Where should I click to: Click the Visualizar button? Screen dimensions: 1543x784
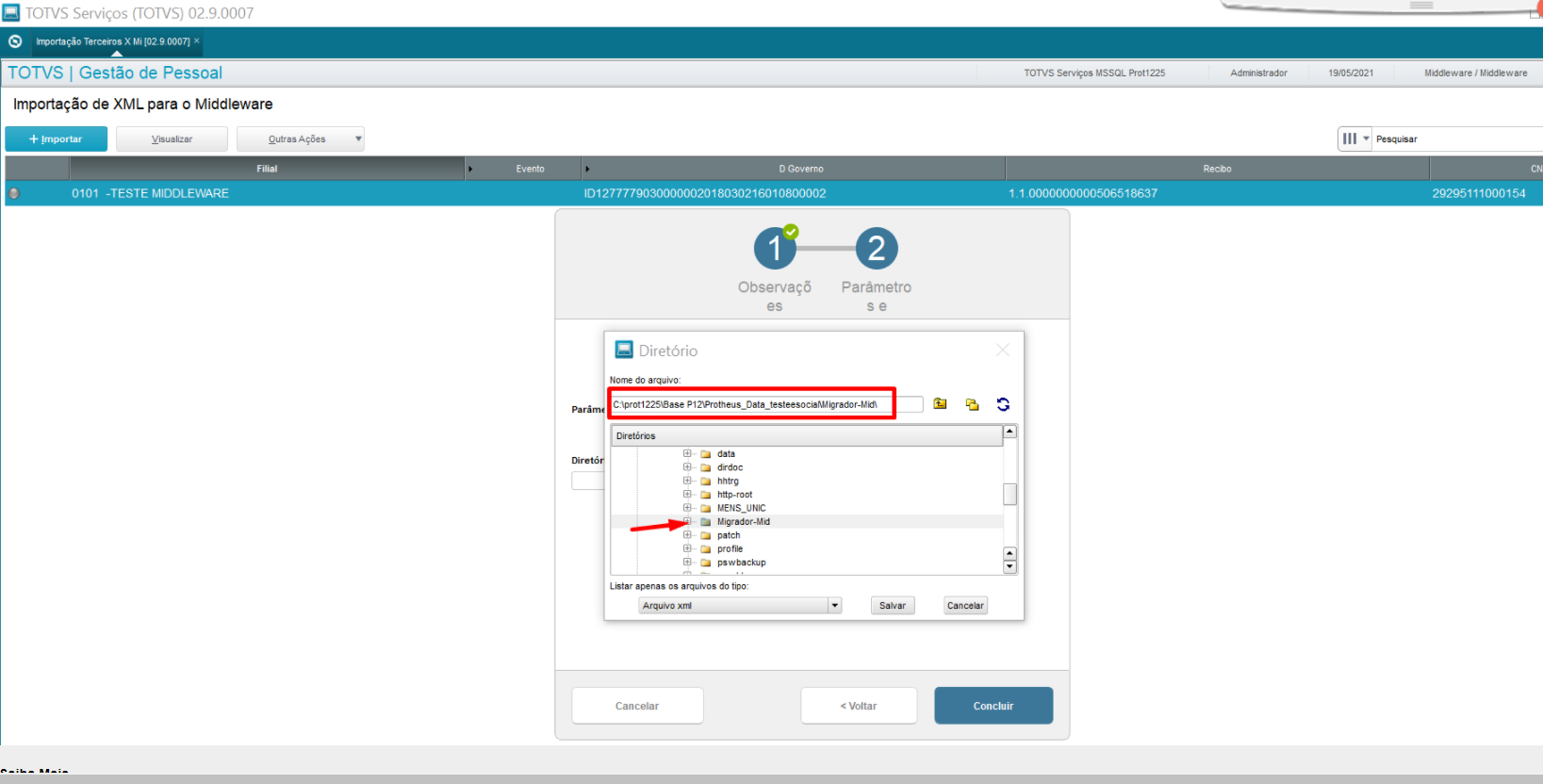(172, 139)
